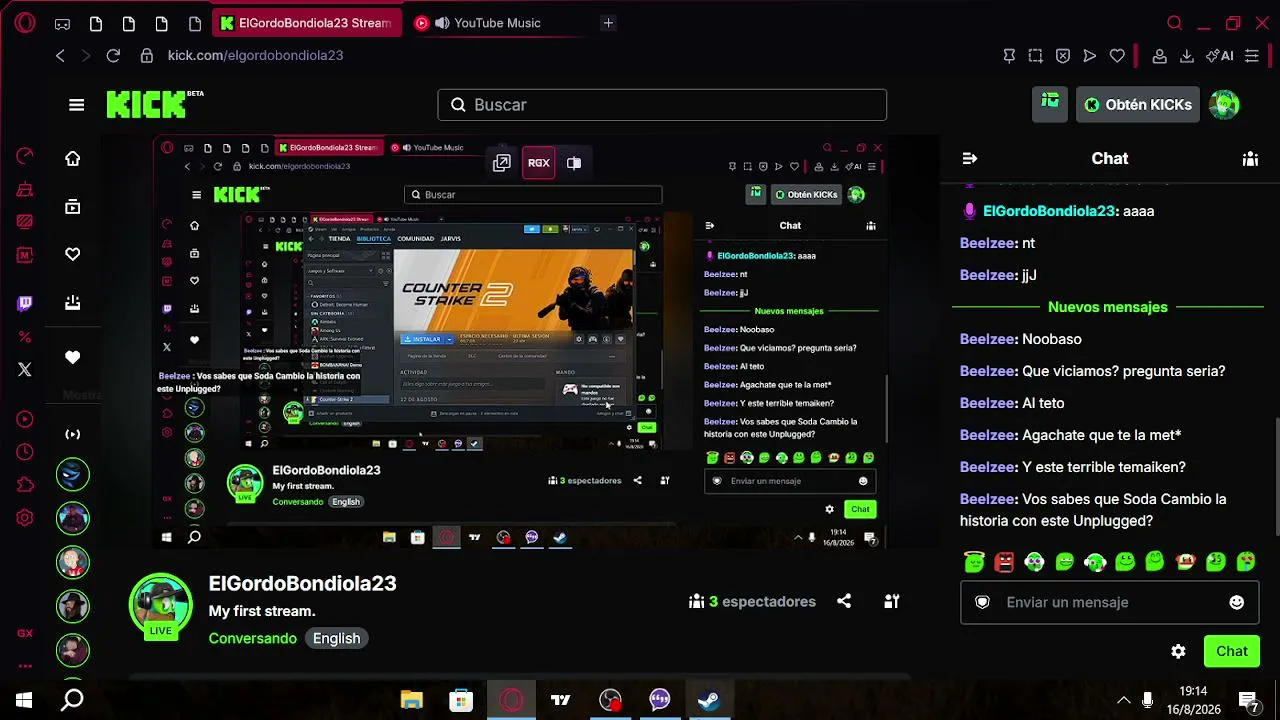The width and height of the screenshot is (1280, 720).
Task: Open the Conversando category link
Action: pyautogui.click(x=253, y=639)
